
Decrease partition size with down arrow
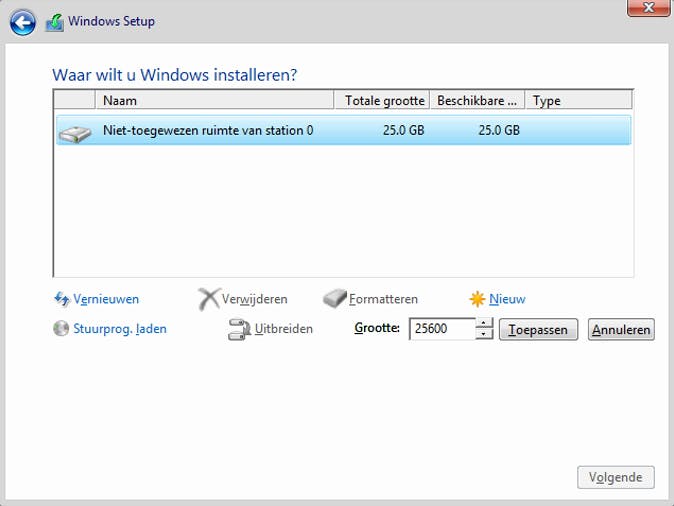pos(485,334)
